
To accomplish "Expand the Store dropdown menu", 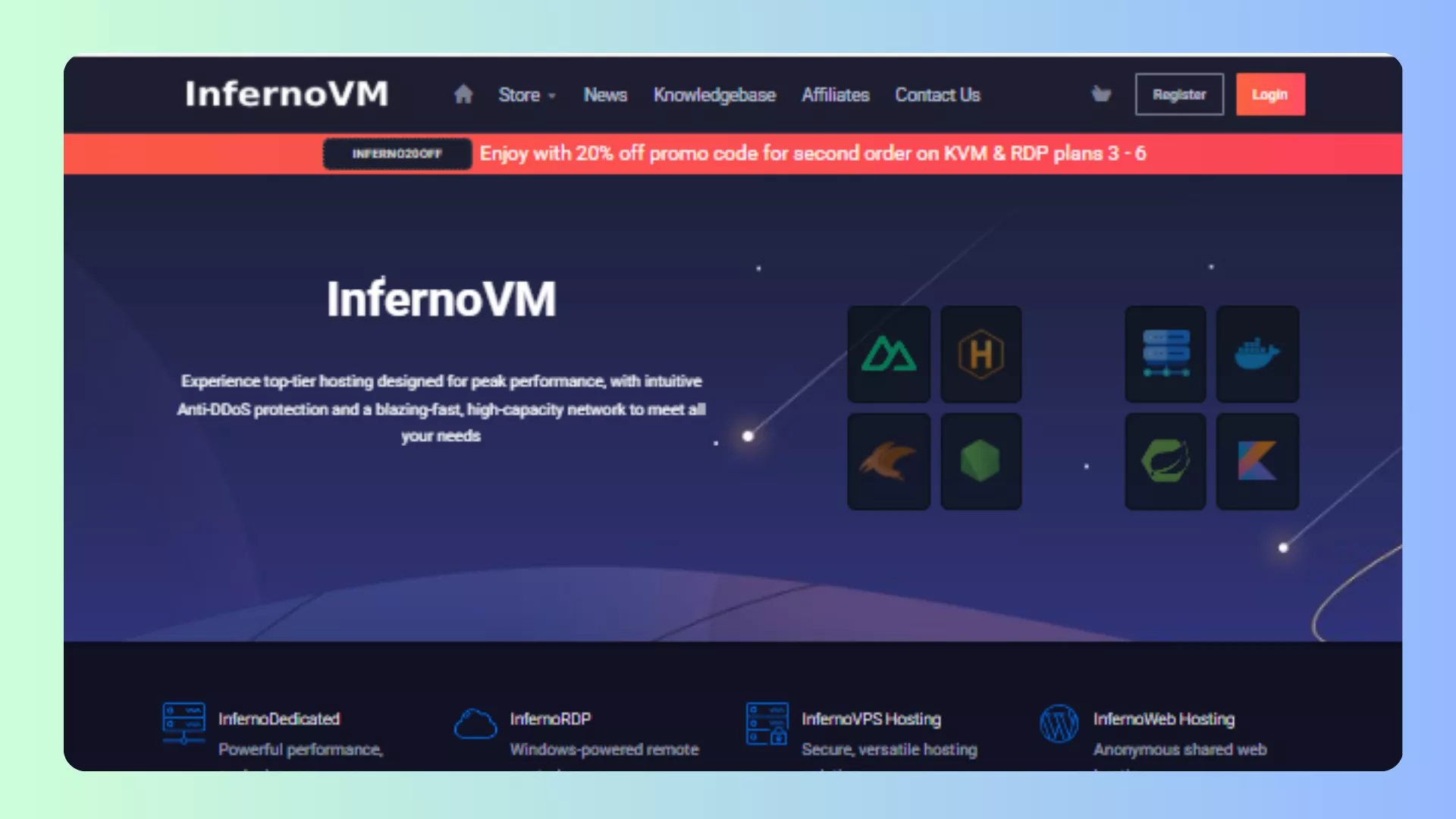I will 527,95.
